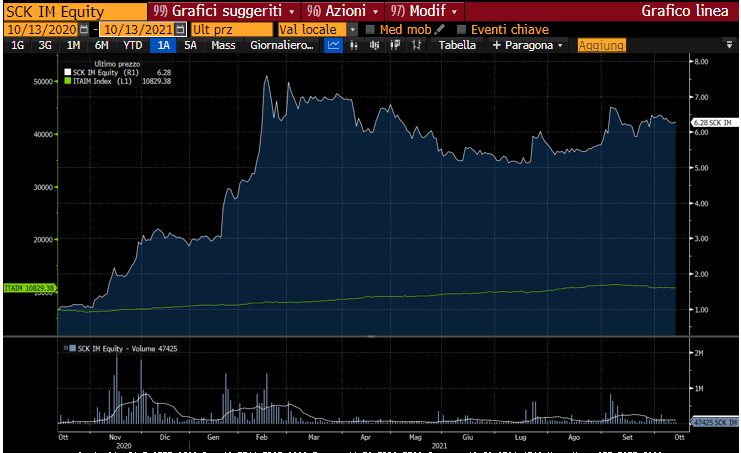
Task: Click the Feb label on time axis
Action: point(261,437)
